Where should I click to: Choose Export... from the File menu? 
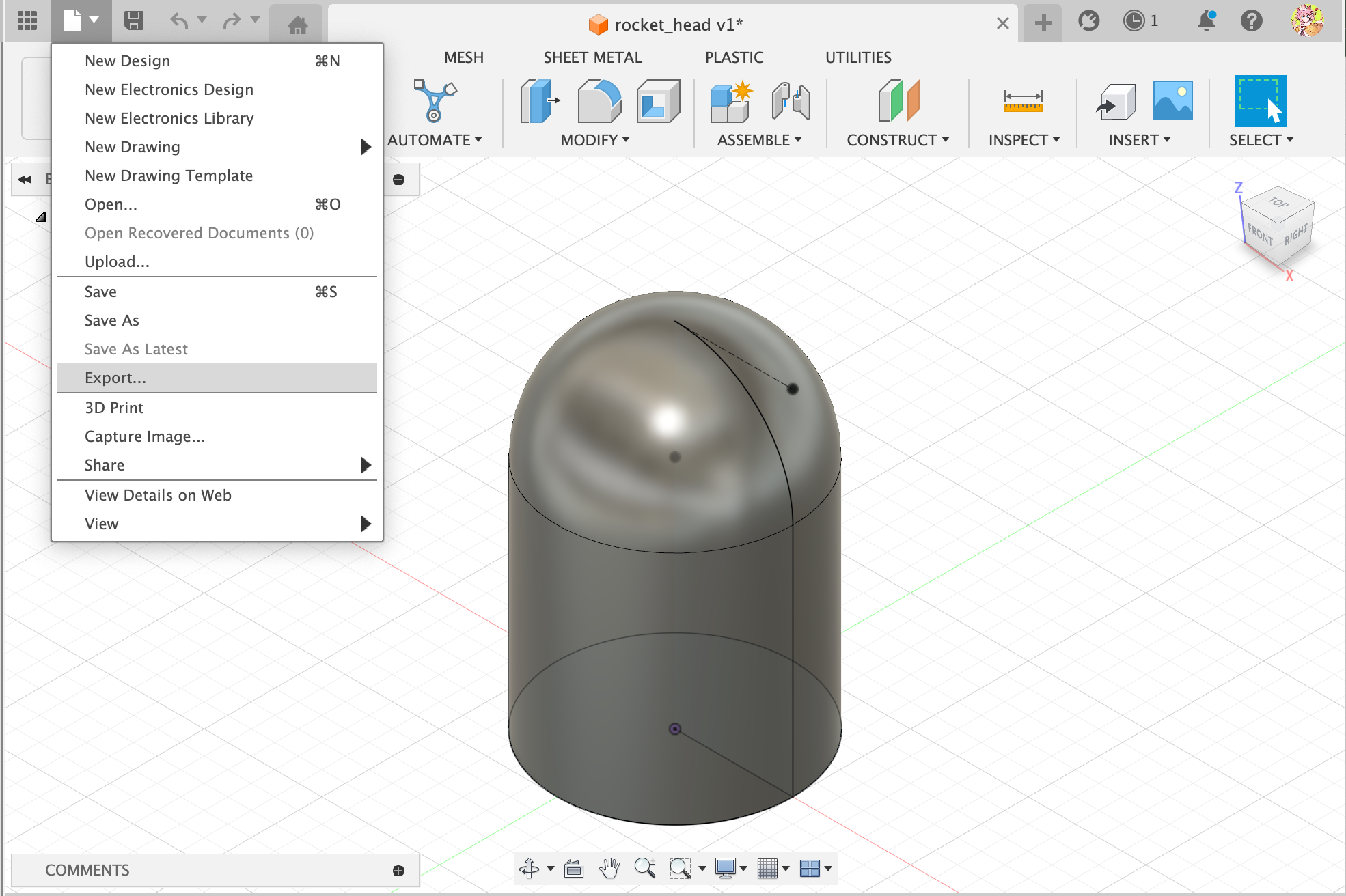[115, 378]
